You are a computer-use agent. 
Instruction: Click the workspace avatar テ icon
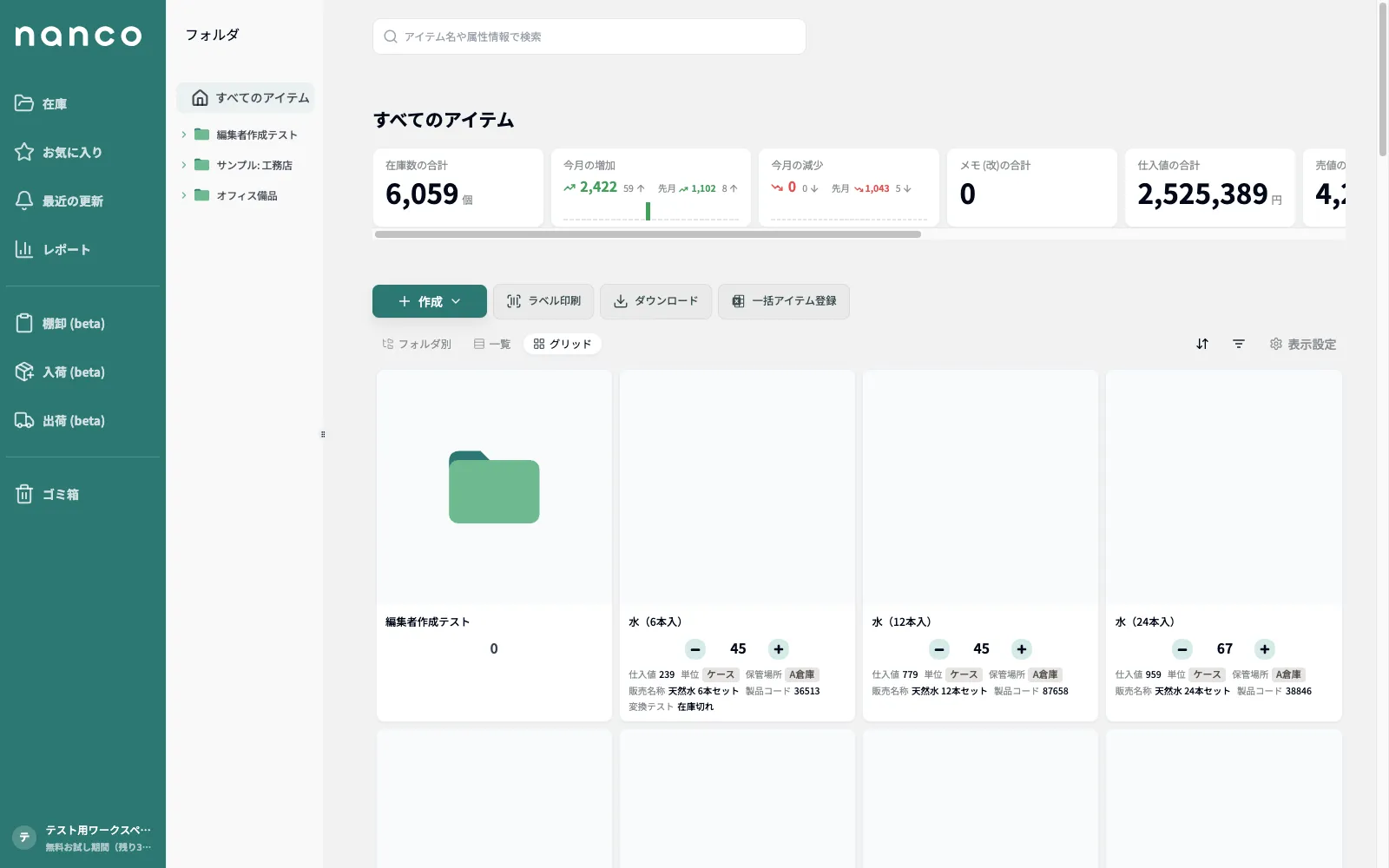pos(24,838)
